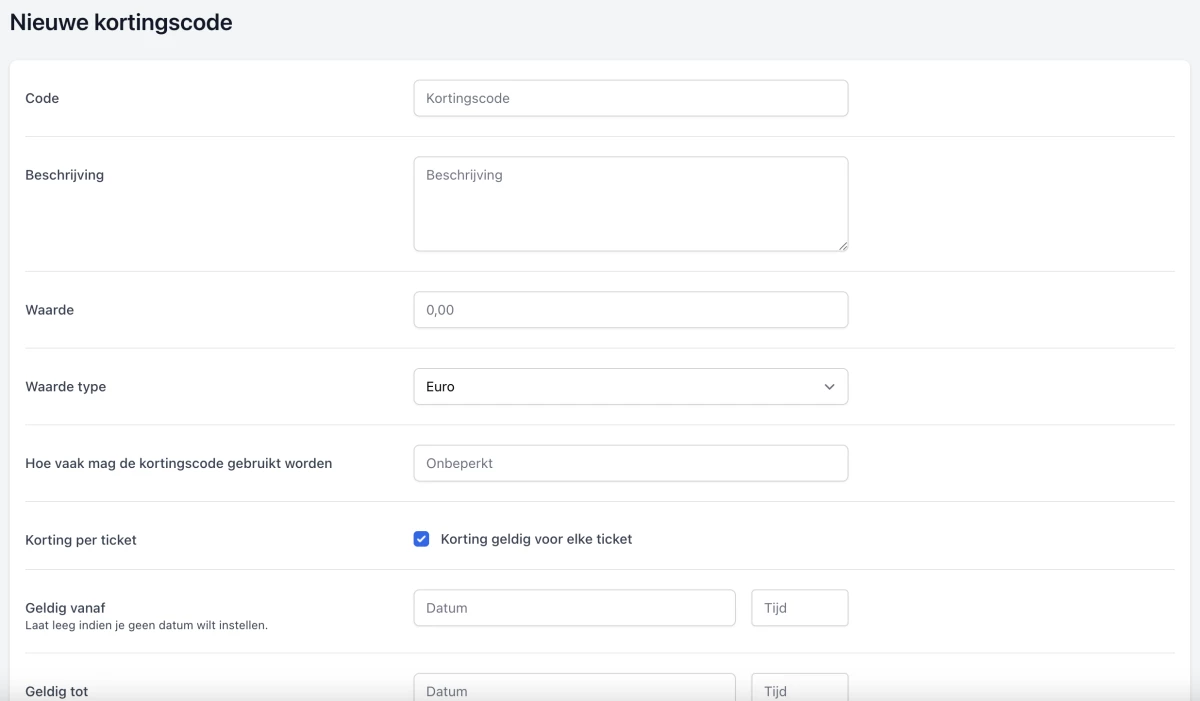The width and height of the screenshot is (1200, 701).
Task: Click the Nieuwe kortingscode heading
Action: point(121,22)
